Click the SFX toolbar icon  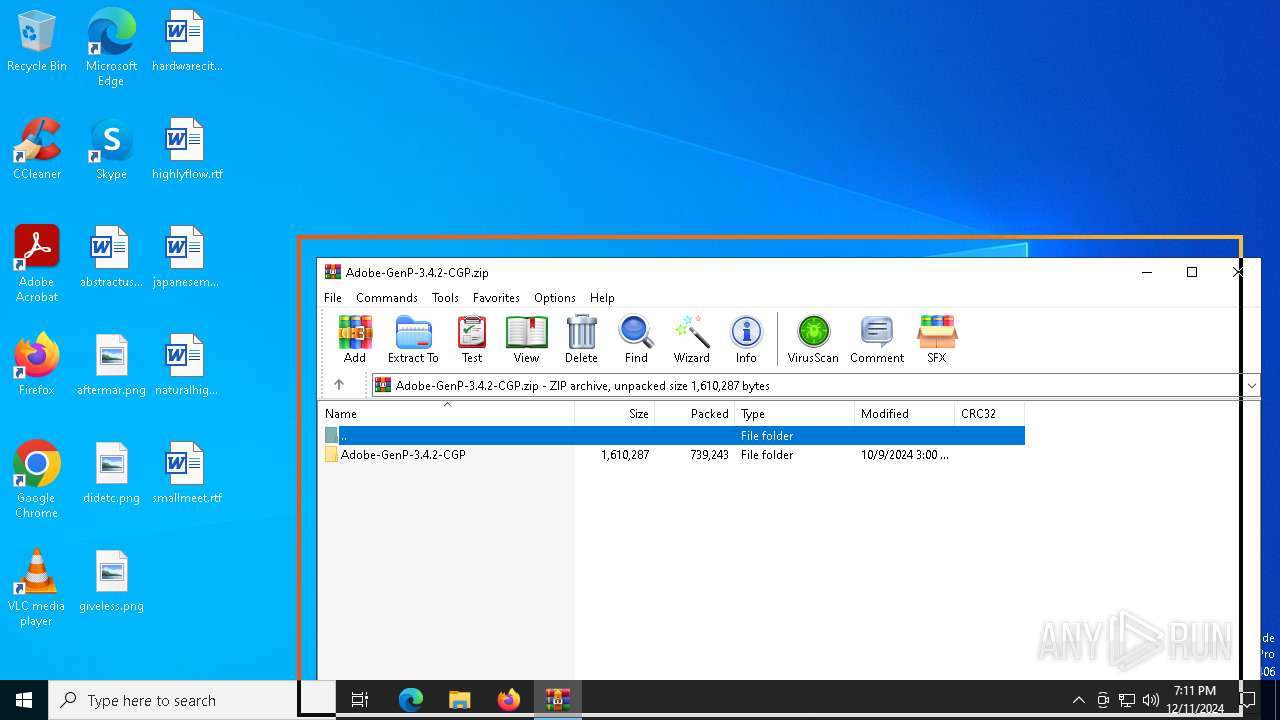coord(936,339)
